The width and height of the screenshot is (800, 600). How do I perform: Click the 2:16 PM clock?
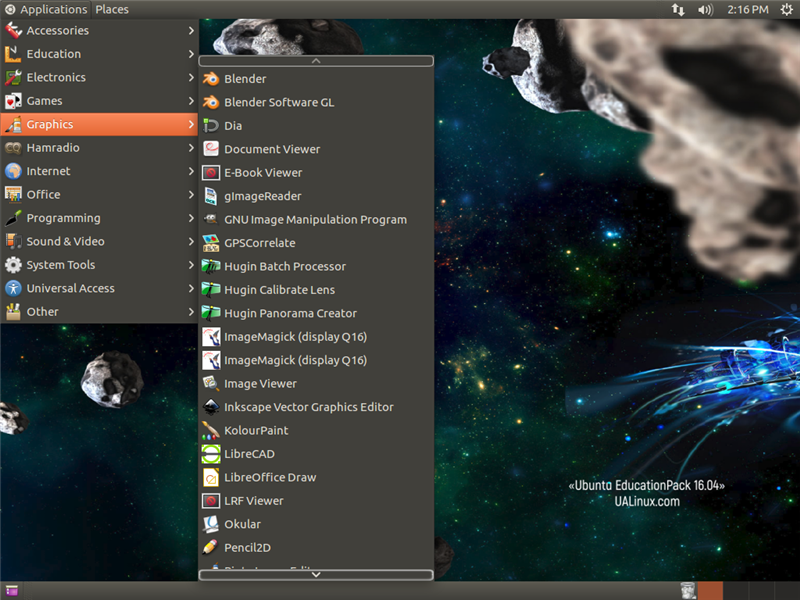pos(747,10)
